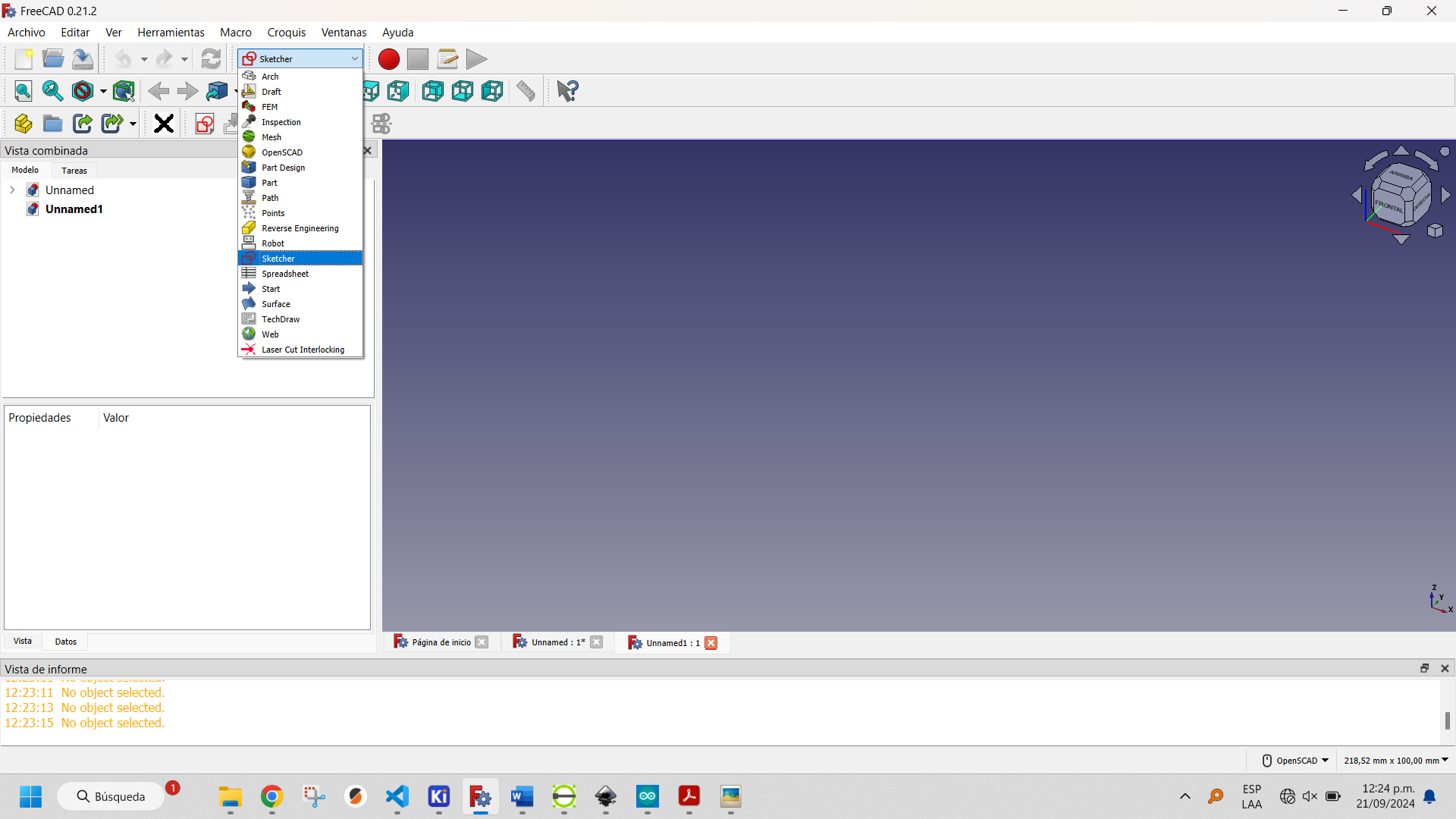This screenshot has height=819, width=1456.
Task: Switch to the Datos tab
Action: click(x=65, y=641)
